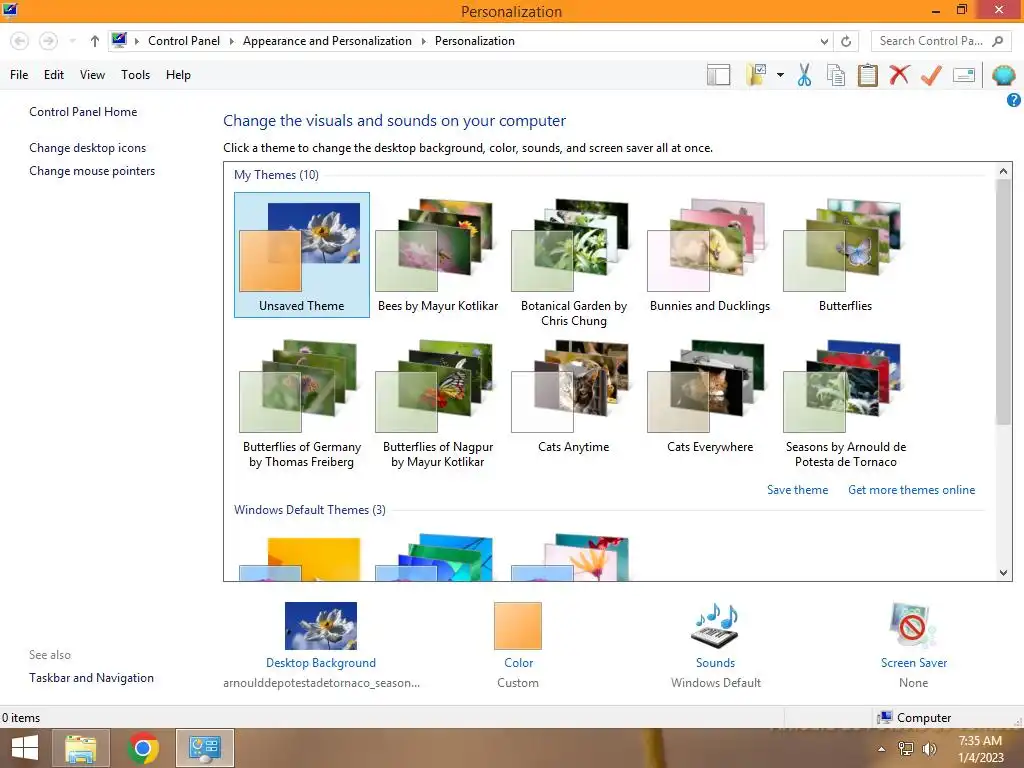
Task: Click the network tray icon
Action: [x=905, y=749]
